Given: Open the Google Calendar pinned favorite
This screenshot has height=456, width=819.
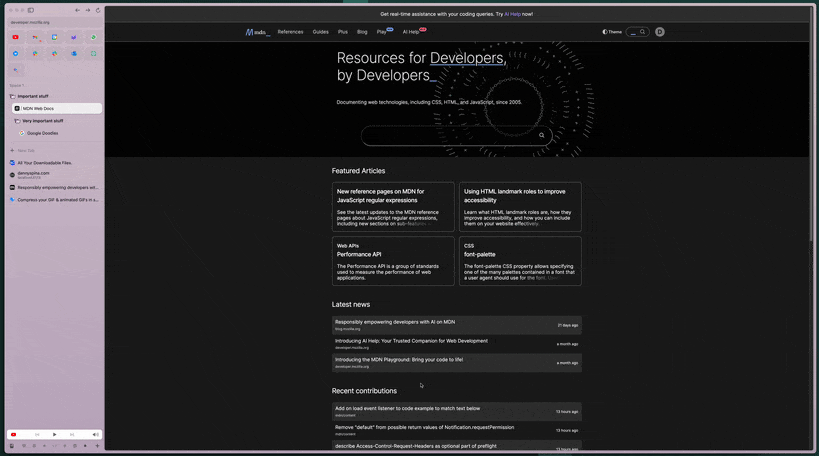Looking at the screenshot, I should tap(54, 37).
